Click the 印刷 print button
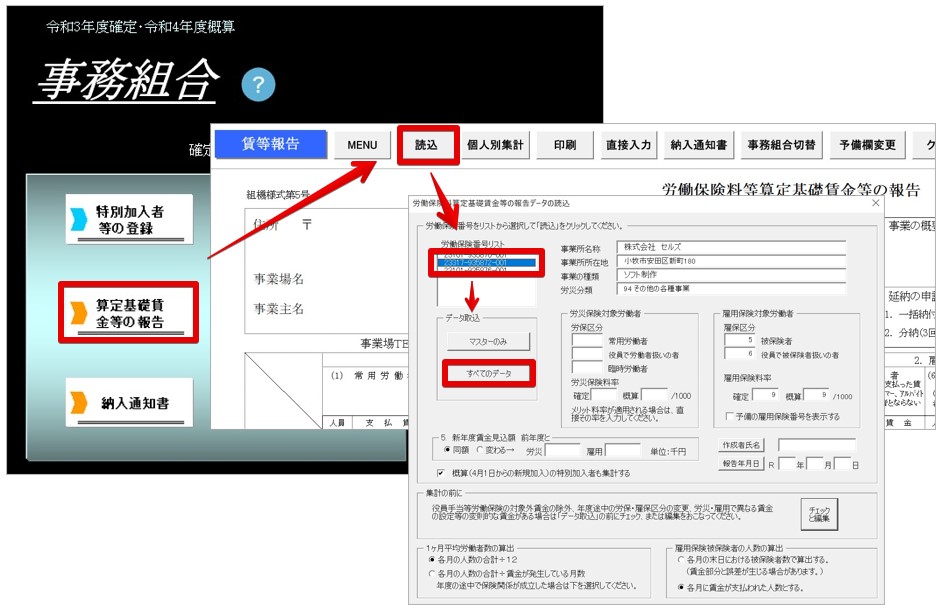Viewport: 942px width, 612px height. pos(565,145)
